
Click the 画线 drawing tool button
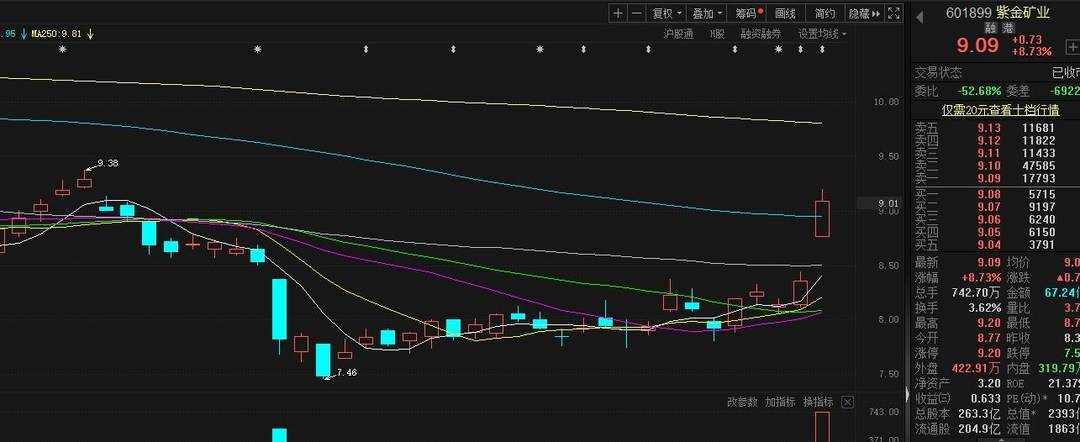tap(786, 13)
